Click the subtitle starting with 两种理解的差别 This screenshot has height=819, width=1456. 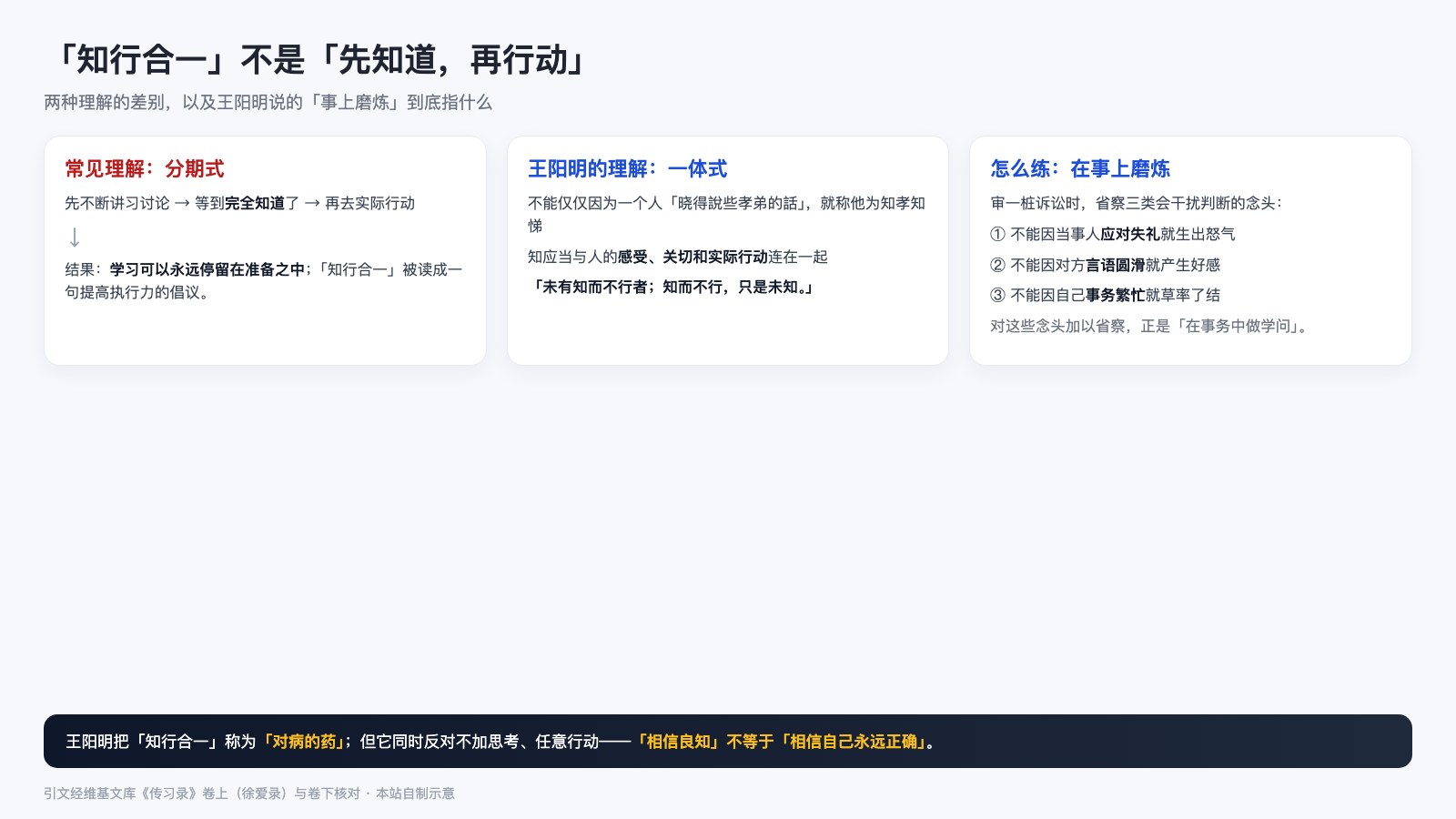coord(268,103)
